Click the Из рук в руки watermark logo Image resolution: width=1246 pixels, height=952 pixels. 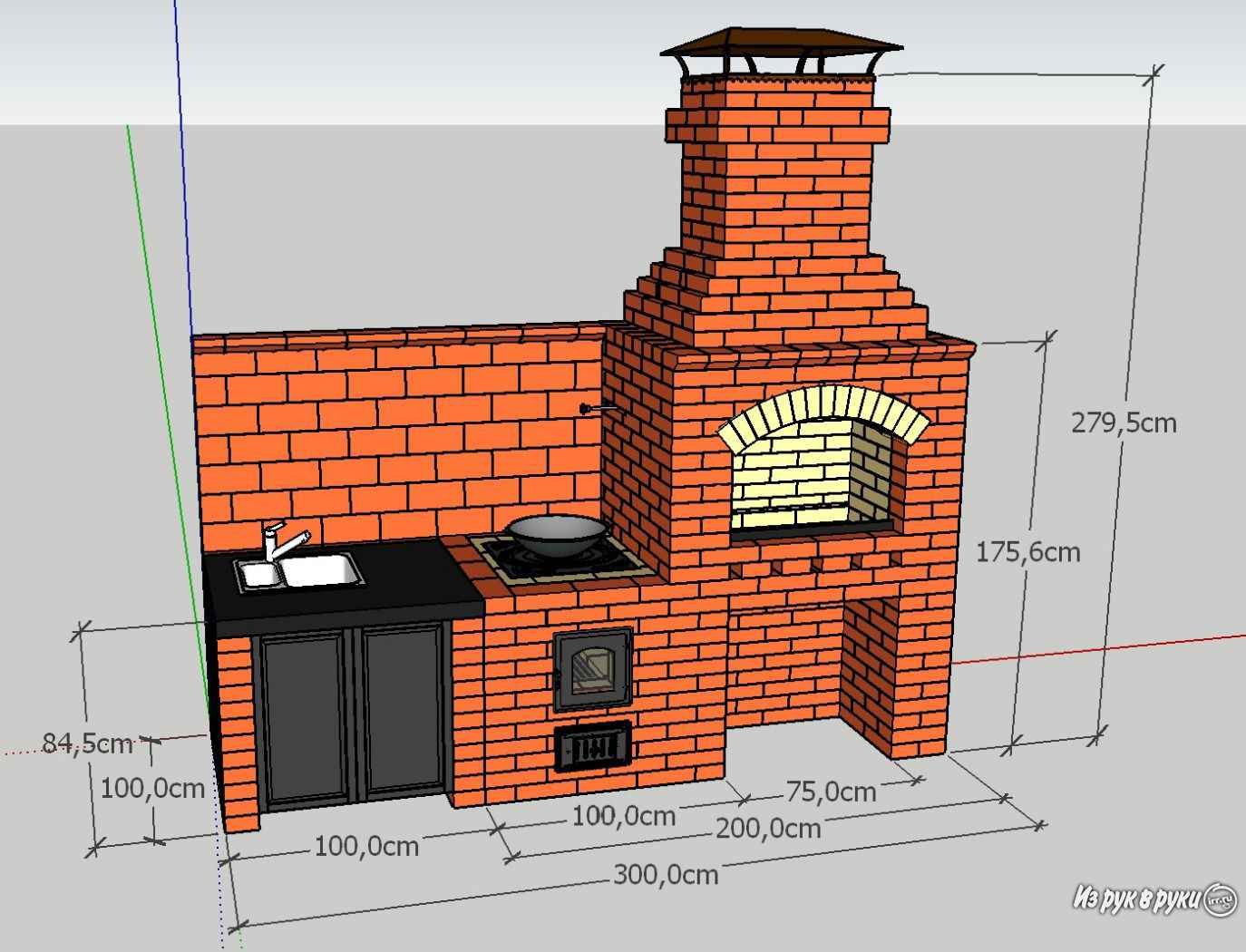pyautogui.click(x=1154, y=899)
